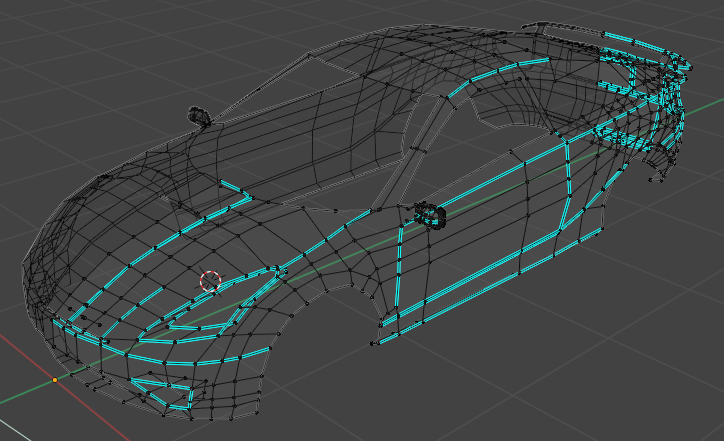Click the orange origin point on the ground

(x=55, y=380)
